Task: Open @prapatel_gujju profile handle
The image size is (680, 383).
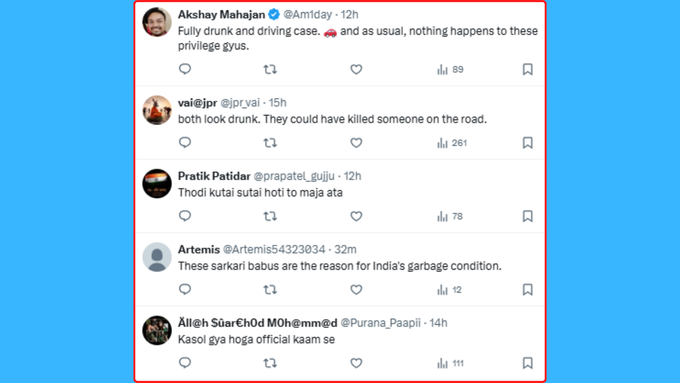Action: tap(294, 176)
